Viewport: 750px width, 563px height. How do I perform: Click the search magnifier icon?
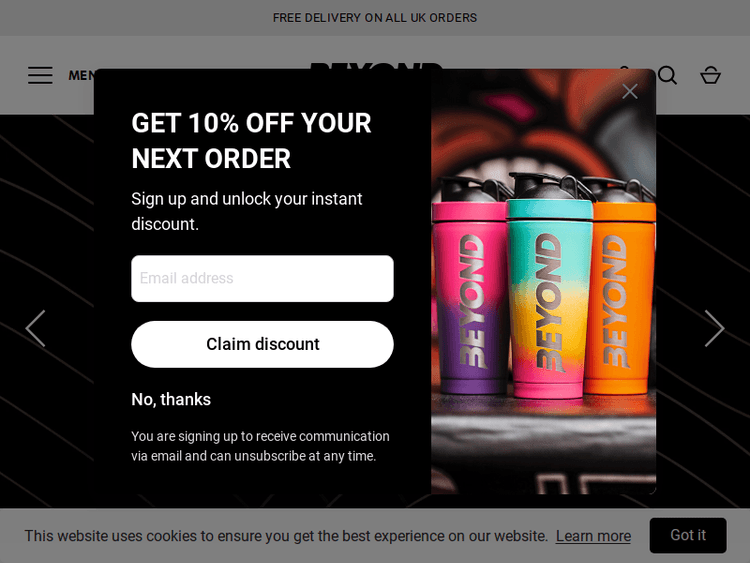coord(667,76)
